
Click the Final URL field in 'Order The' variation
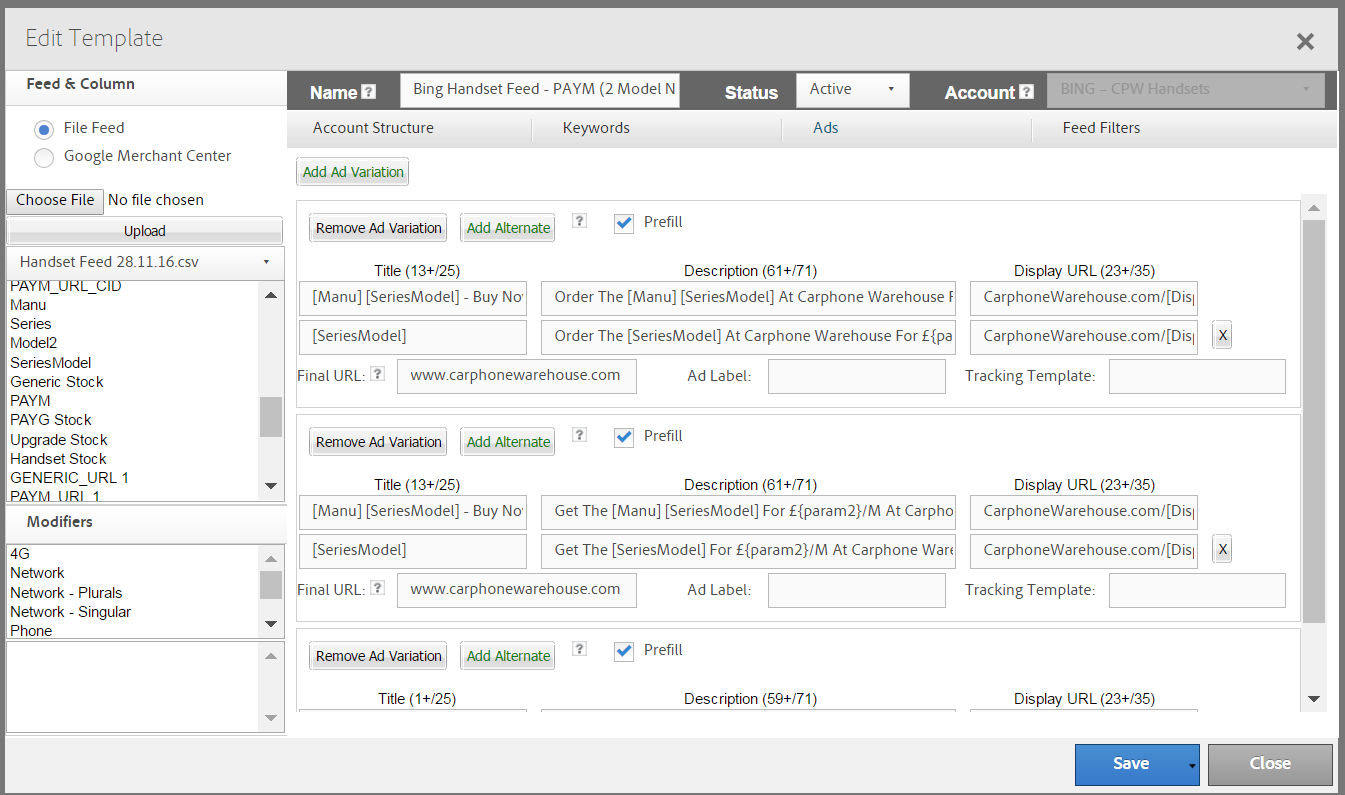pyautogui.click(x=517, y=376)
